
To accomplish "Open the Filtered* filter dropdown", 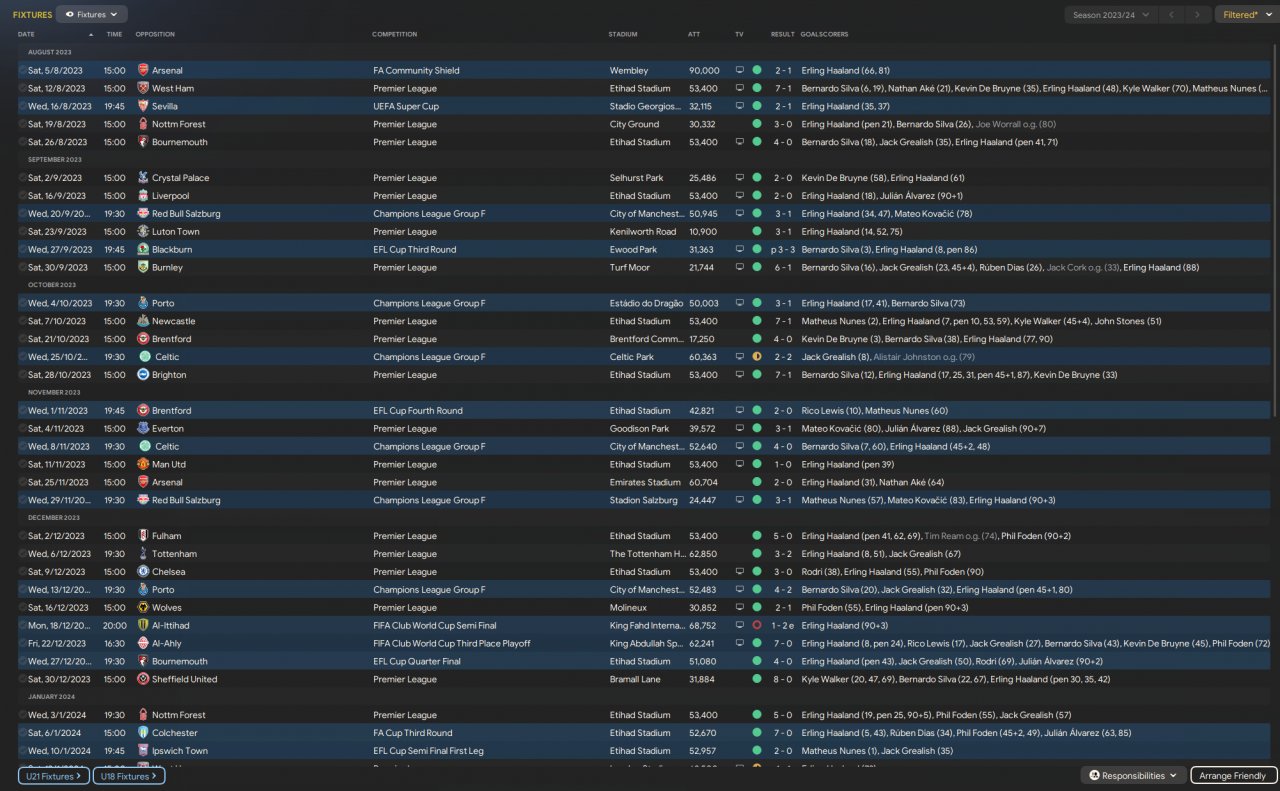I will 1245,15.
